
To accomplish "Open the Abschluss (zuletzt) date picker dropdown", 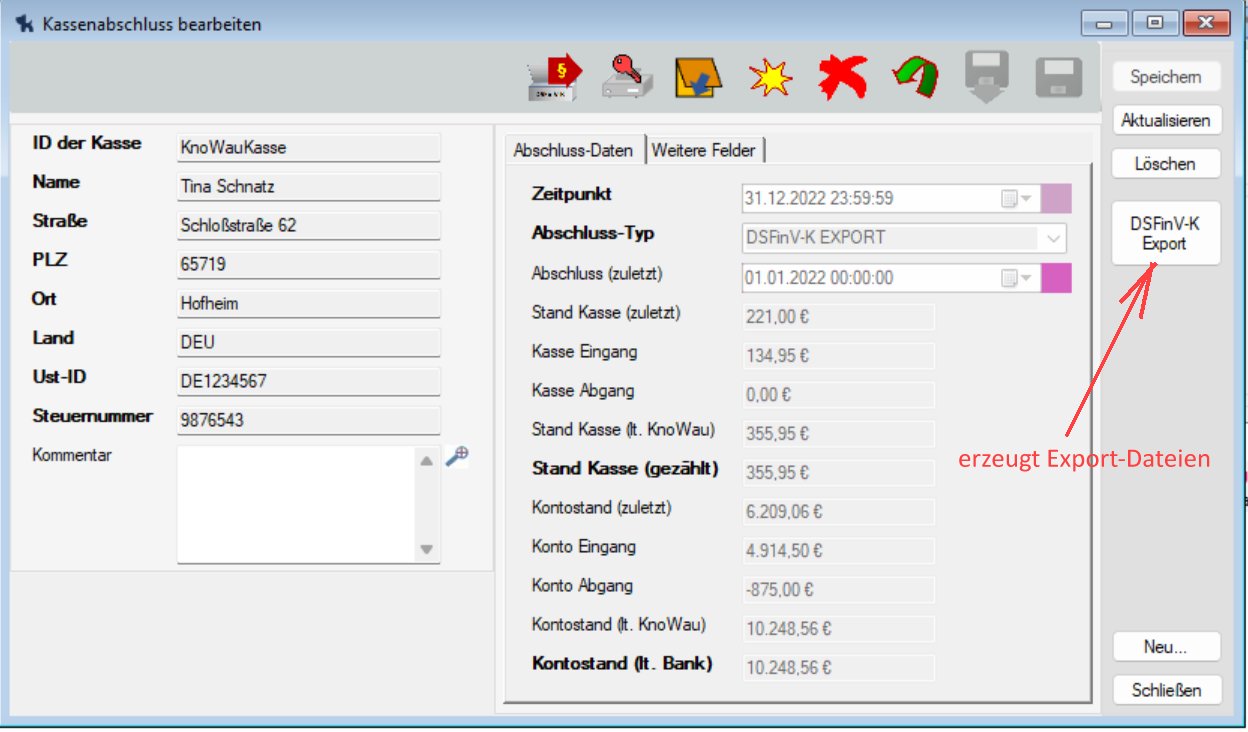I will pyautogui.click(x=1018, y=278).
